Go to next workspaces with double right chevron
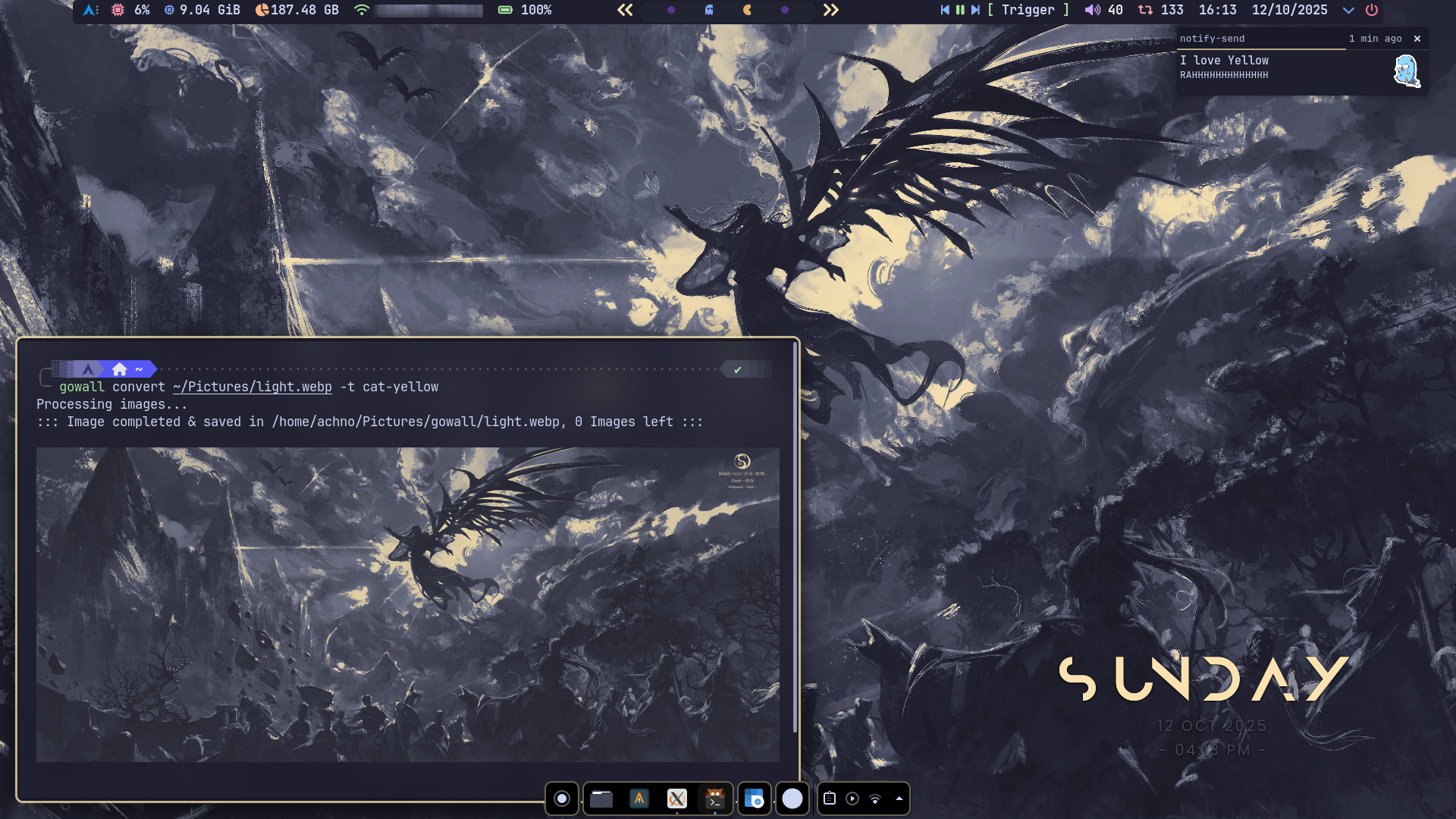 831,10
